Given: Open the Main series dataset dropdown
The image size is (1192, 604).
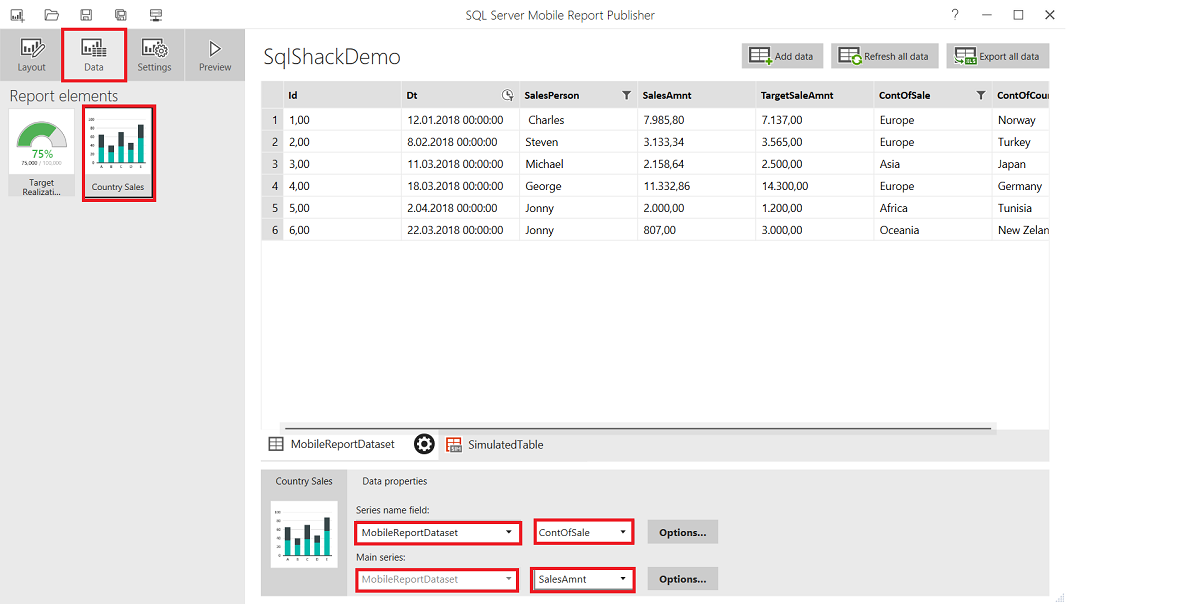Looking at the screenshot, I should (437, 580).
